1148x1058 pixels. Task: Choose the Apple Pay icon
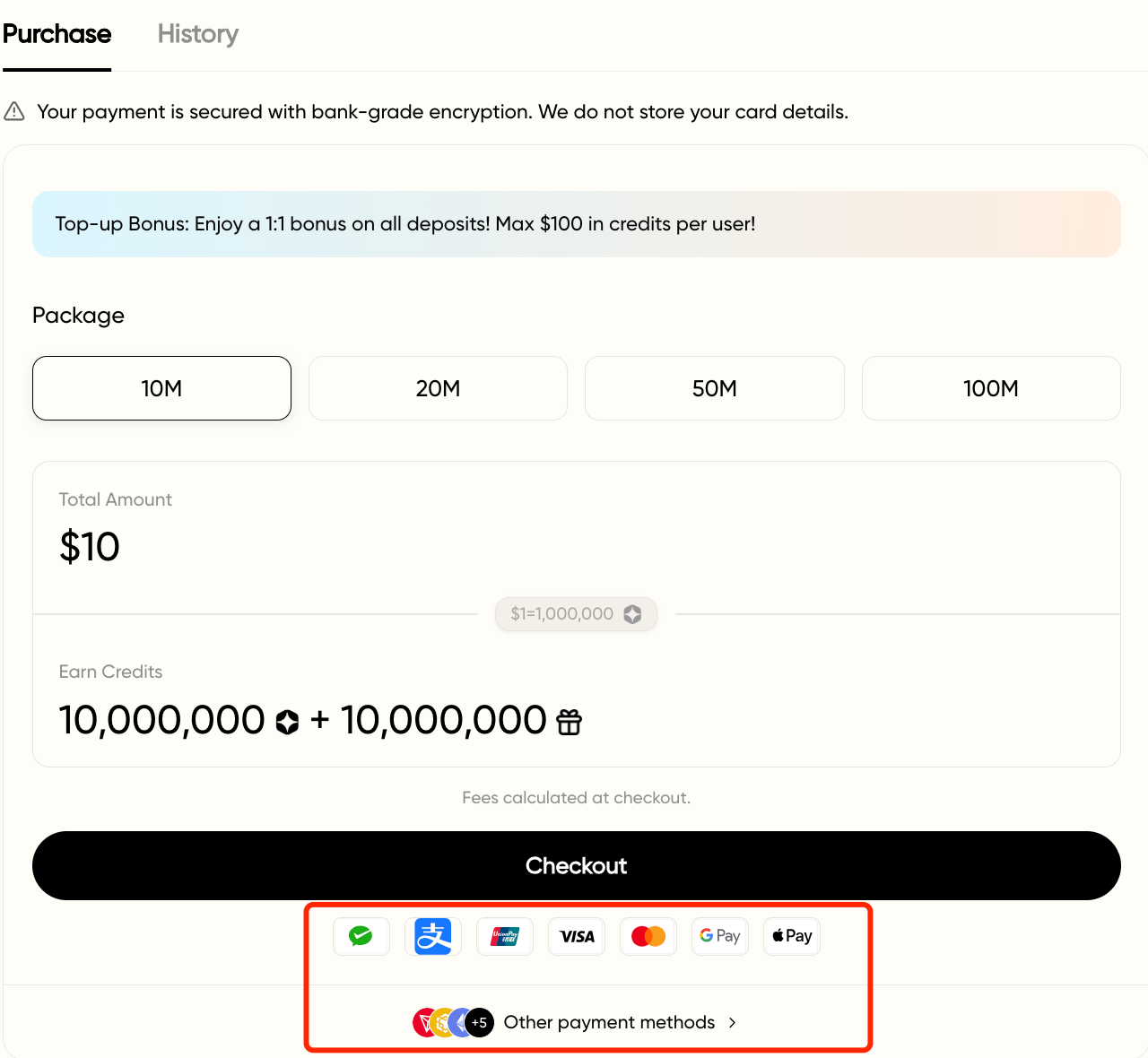coord(792,936)
